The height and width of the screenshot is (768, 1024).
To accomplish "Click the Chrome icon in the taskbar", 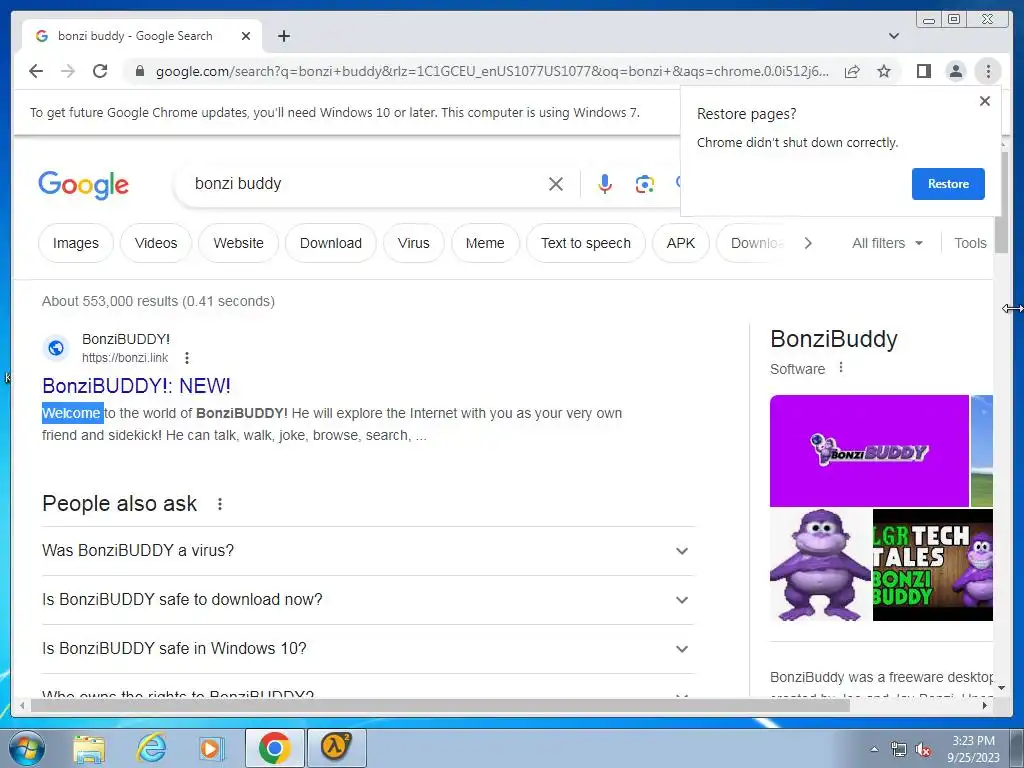I will tap(275, 748).
